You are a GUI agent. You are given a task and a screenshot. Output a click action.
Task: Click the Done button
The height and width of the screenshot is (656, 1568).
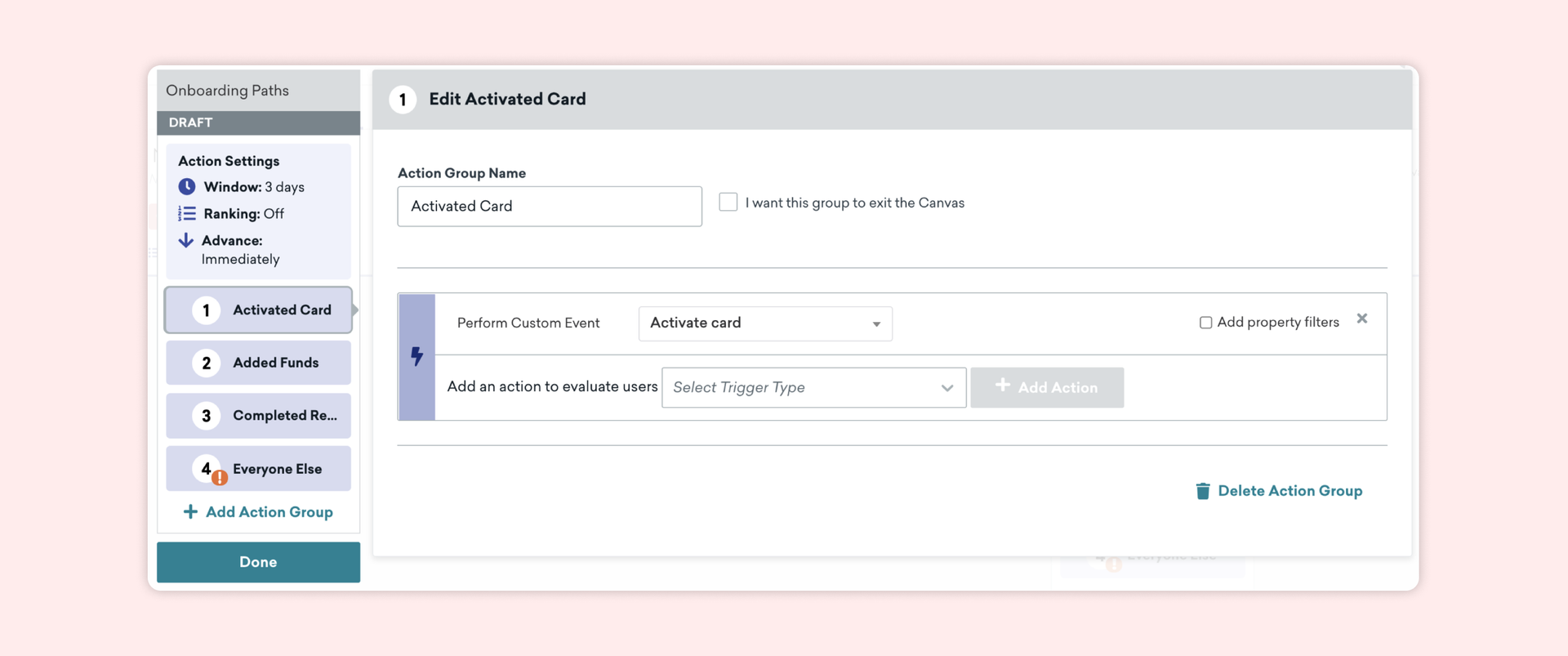click(x=258, y=562)
